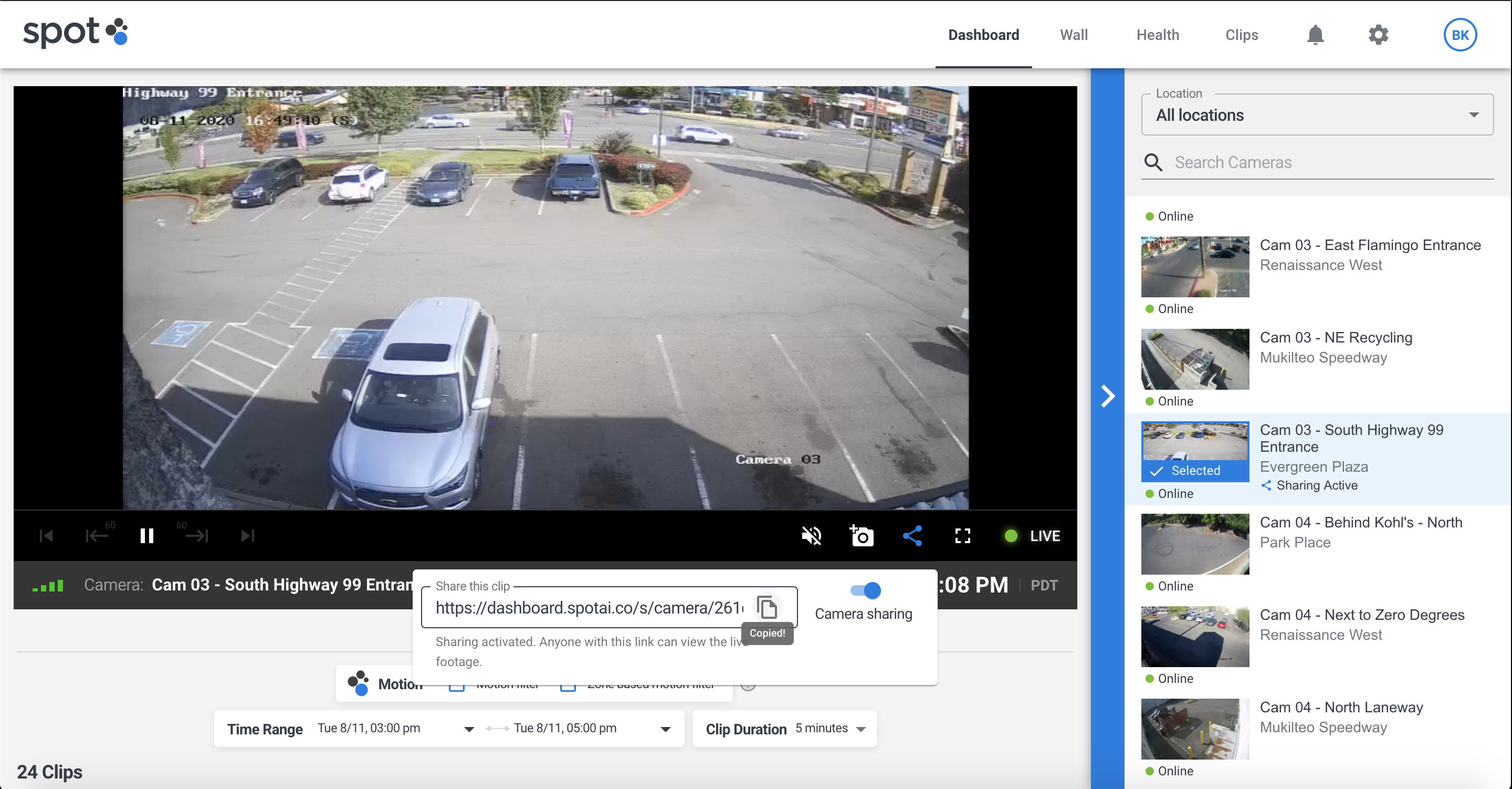The height and width of the screenshot is (789, 1512).
Task: Open the All locations dropdown
Action: (x=1317, y=115)
